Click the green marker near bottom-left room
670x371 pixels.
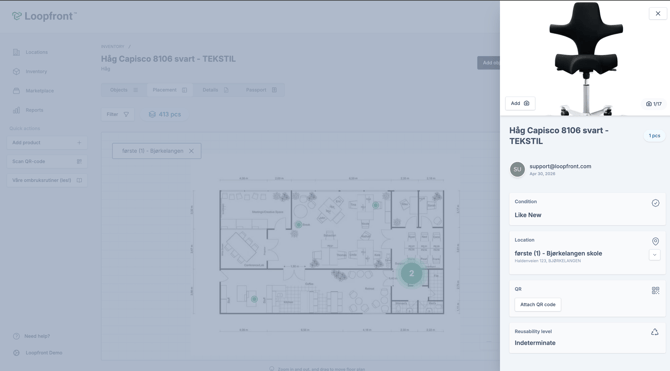[x=254, y=299]
